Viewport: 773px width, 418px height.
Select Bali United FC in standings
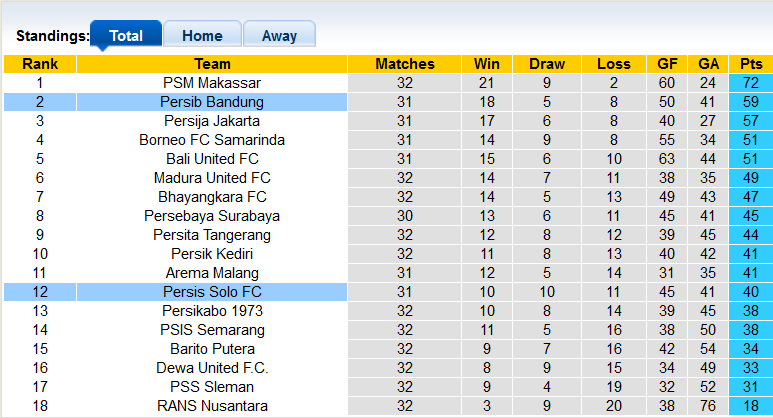[x=212, y=159]
